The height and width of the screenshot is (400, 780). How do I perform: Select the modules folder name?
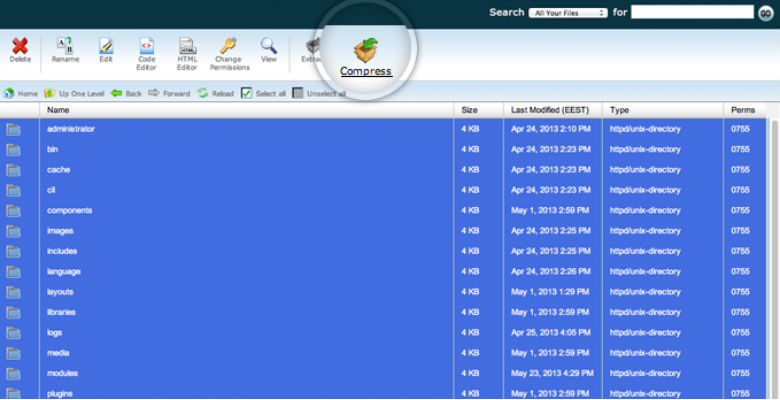point(62,373)
